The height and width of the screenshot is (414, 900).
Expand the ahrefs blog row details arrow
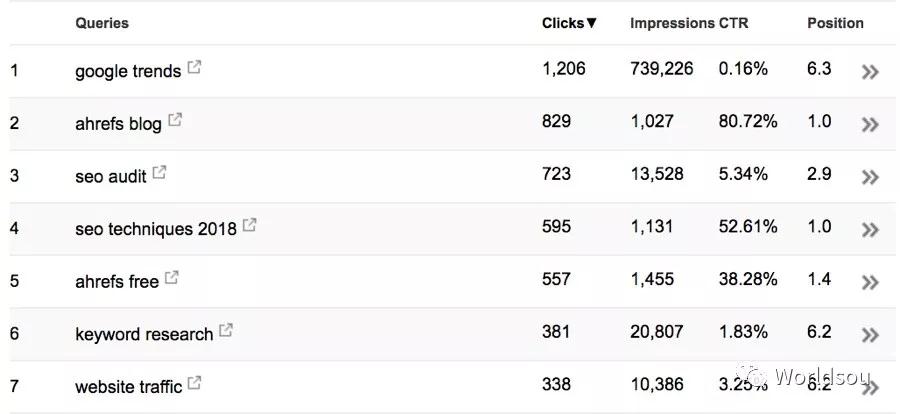pos(870,125)
